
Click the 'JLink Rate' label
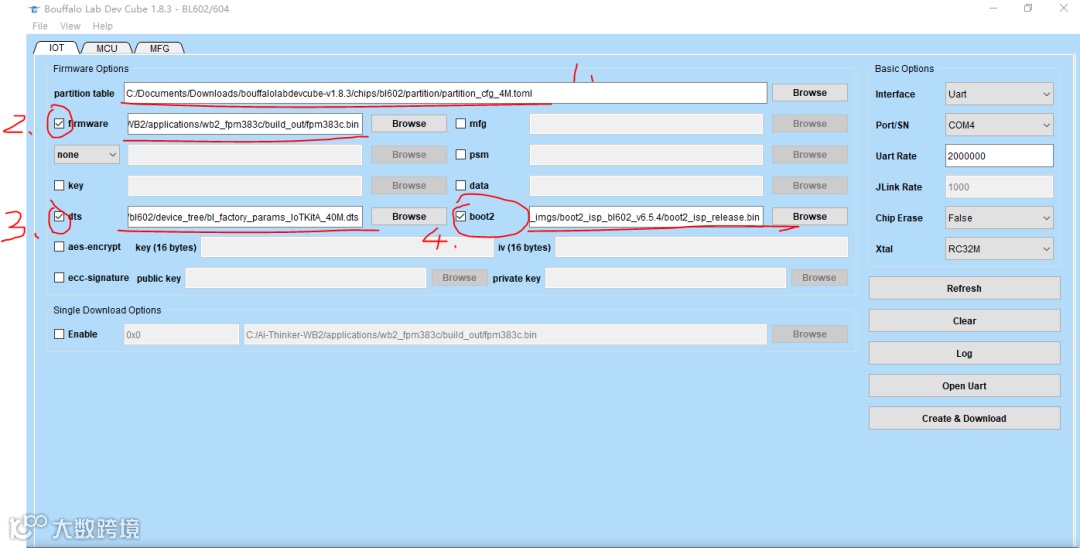pos(899,187)
